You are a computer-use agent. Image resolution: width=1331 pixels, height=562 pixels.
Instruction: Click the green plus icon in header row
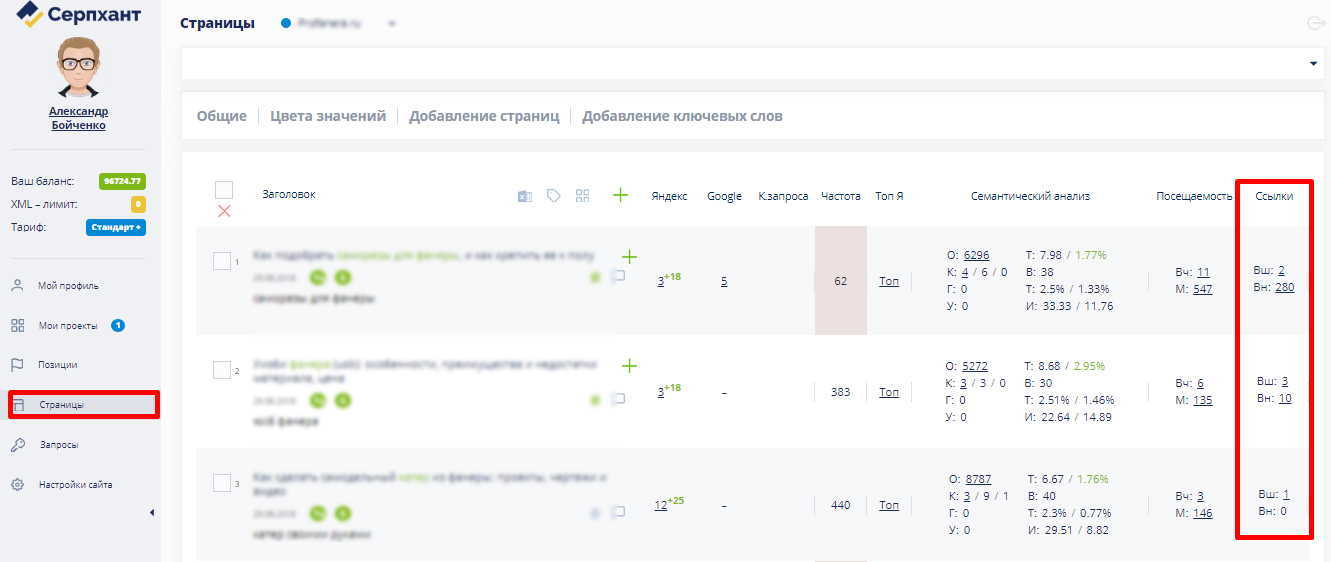point(620,195)
